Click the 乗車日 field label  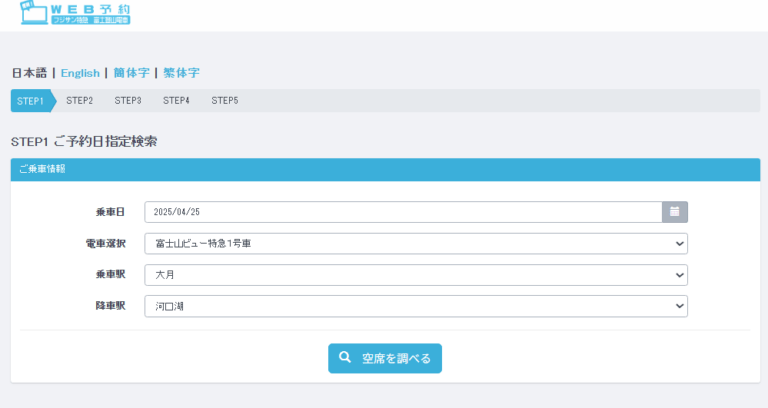[110, 212]
